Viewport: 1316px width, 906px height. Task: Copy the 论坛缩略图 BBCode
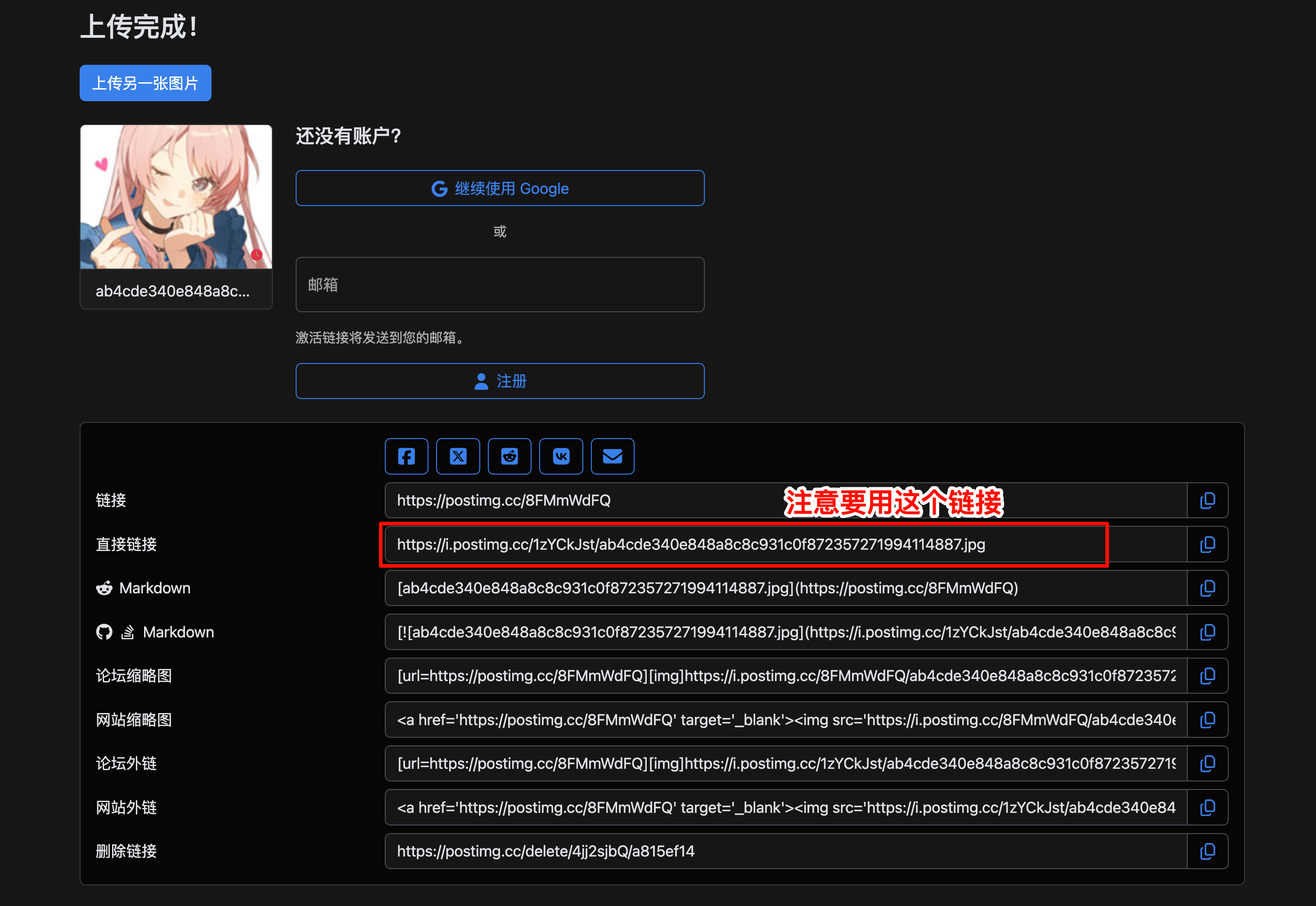tap(1208, 676)
